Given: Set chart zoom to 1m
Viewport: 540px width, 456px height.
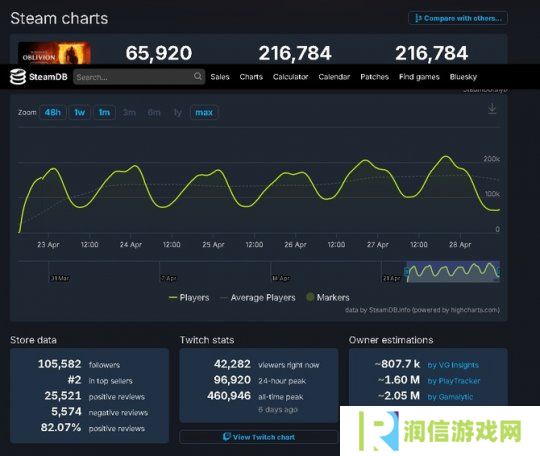Looking at the screenshot, I should [x=104, y=112].
